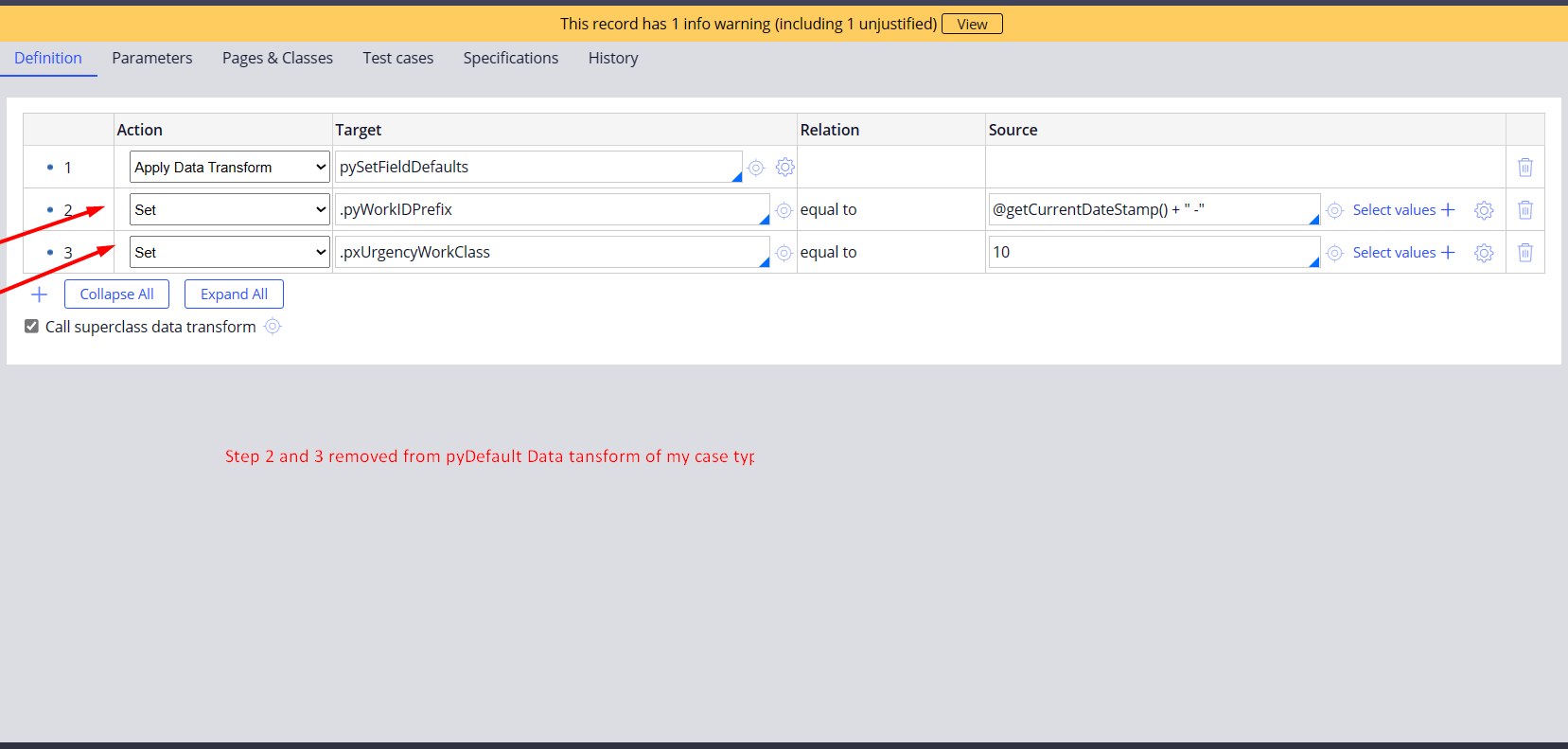Open source picker beside the 10 value
1568x749 pixels.
coord(1334,253)
